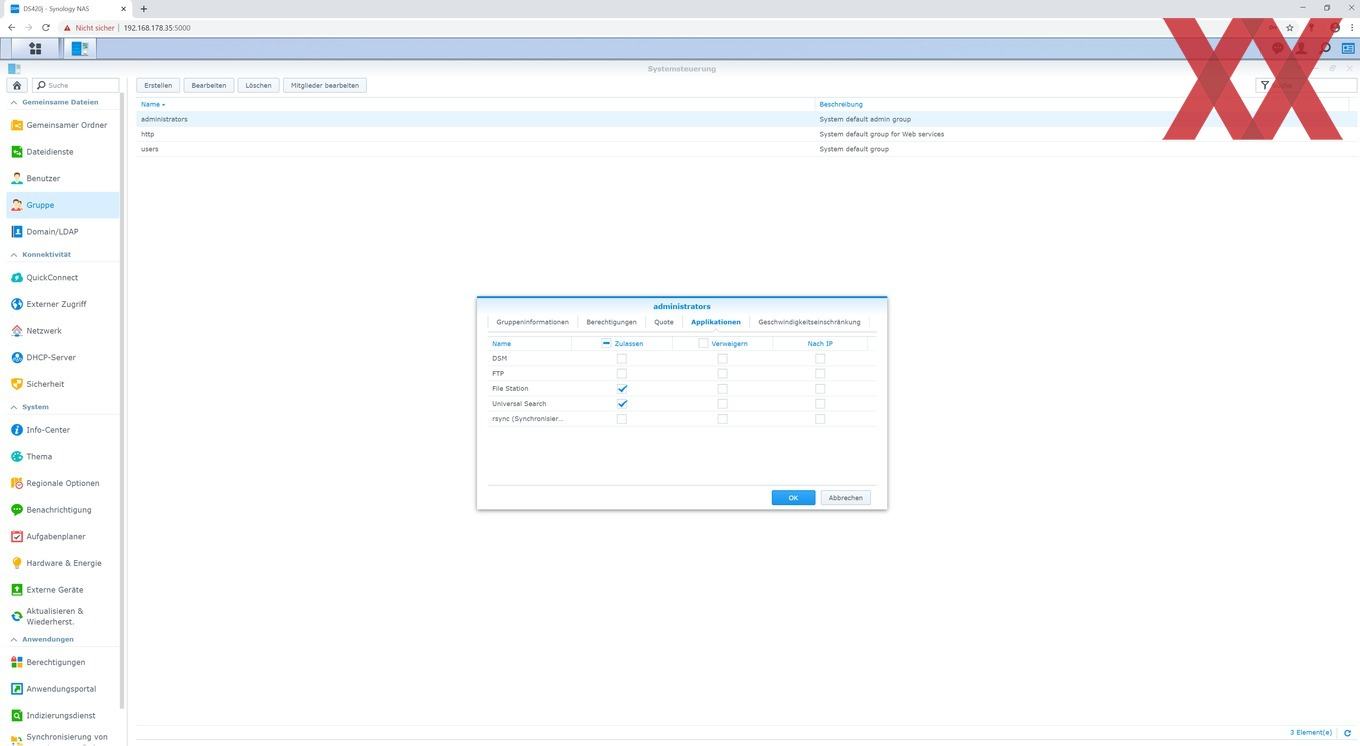Open the DSM widgets panel icon
Screen dimensions: 1360x746
pyautogui.click(x=1348, y=48)
